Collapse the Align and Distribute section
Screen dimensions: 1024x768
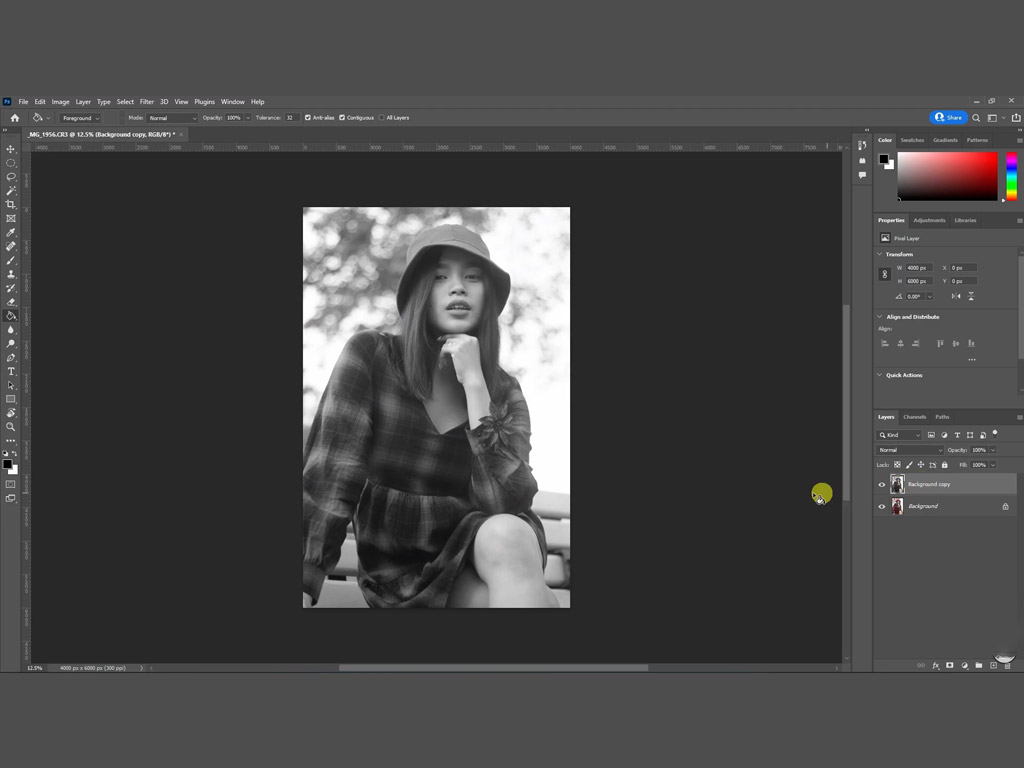click(880, 317)
